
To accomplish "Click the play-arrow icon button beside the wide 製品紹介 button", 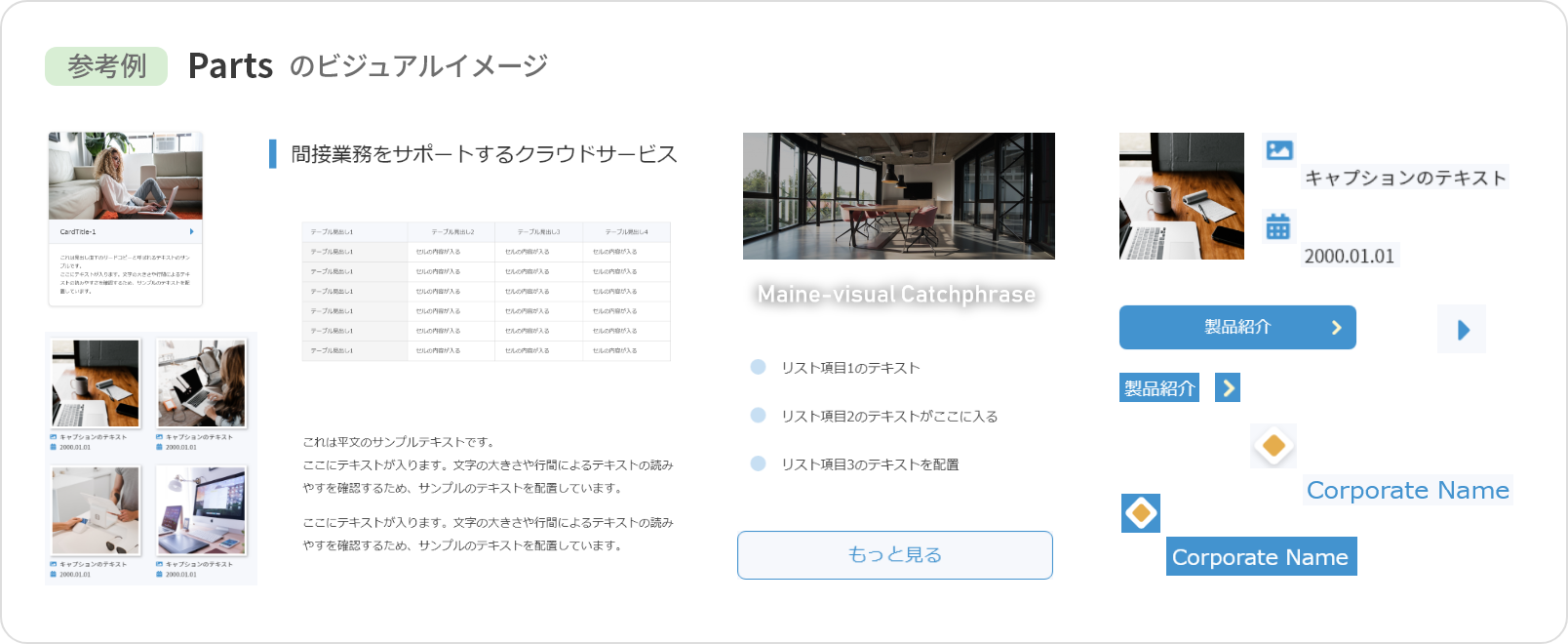I will pos(1462,330).
